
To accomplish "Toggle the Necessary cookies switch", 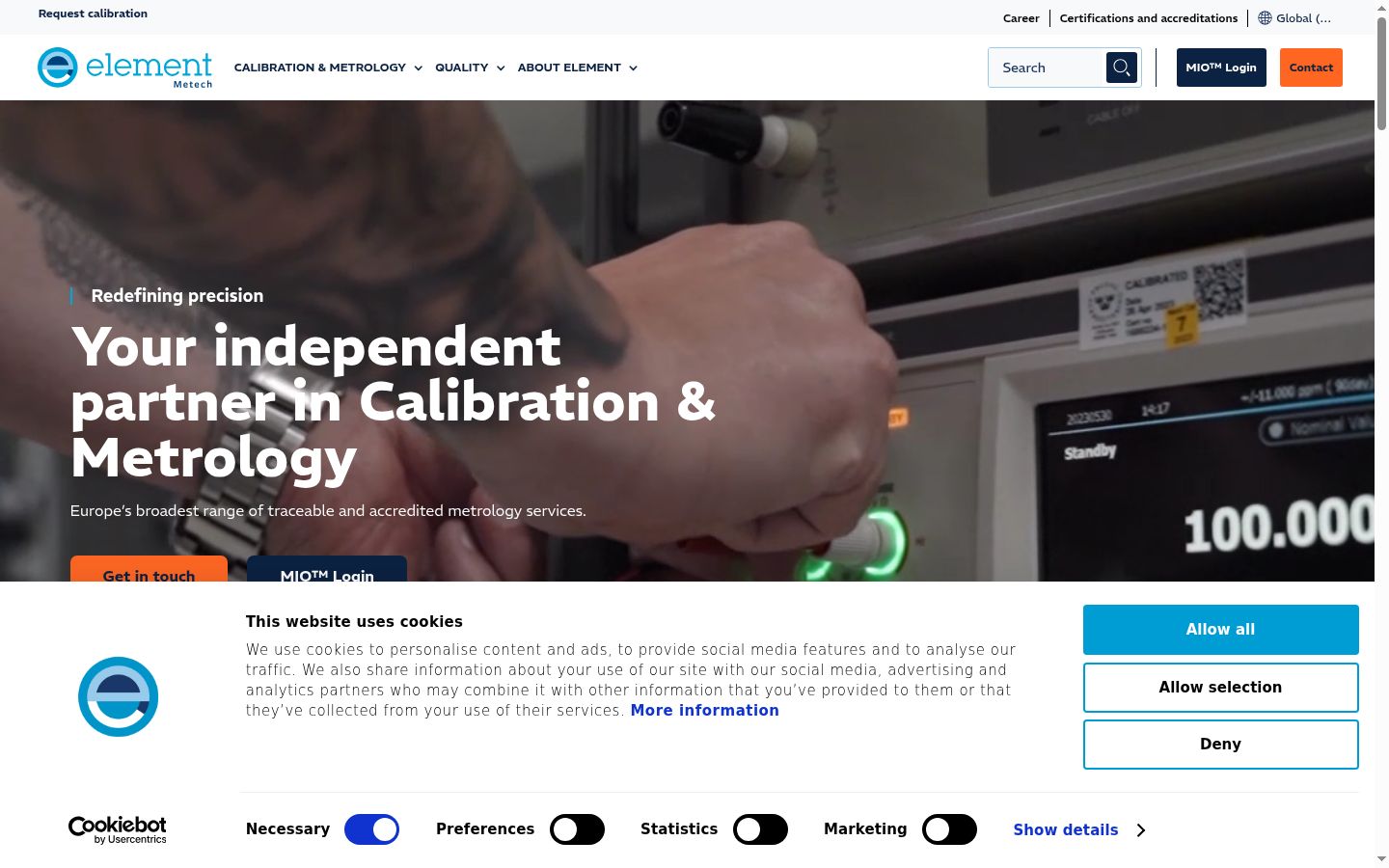I will [371, 829].
